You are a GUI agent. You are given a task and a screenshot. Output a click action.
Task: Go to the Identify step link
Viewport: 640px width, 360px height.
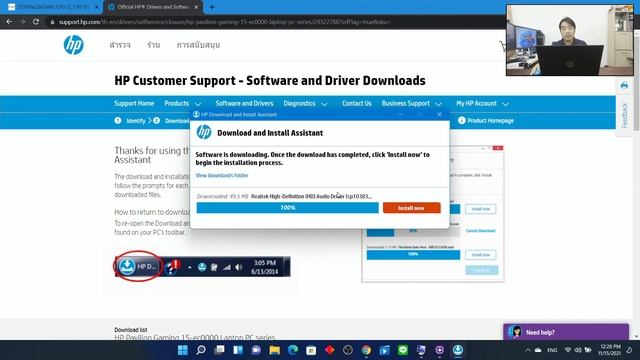pos(136,121)
